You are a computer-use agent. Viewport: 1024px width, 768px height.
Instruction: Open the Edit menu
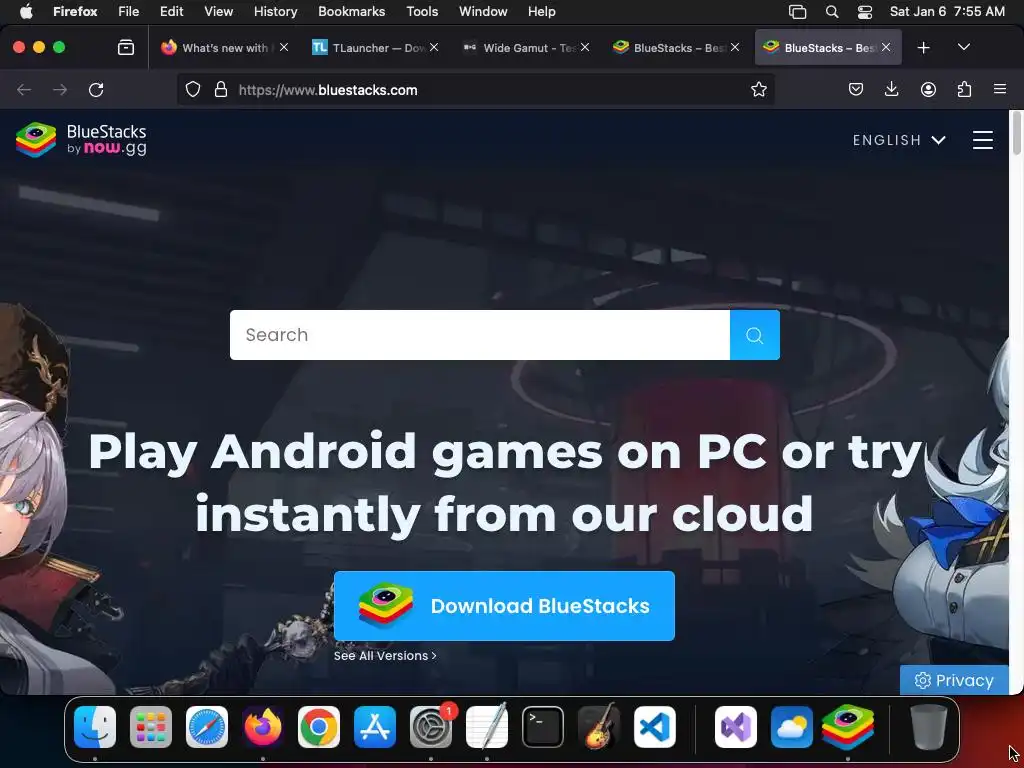coord(171,11)
